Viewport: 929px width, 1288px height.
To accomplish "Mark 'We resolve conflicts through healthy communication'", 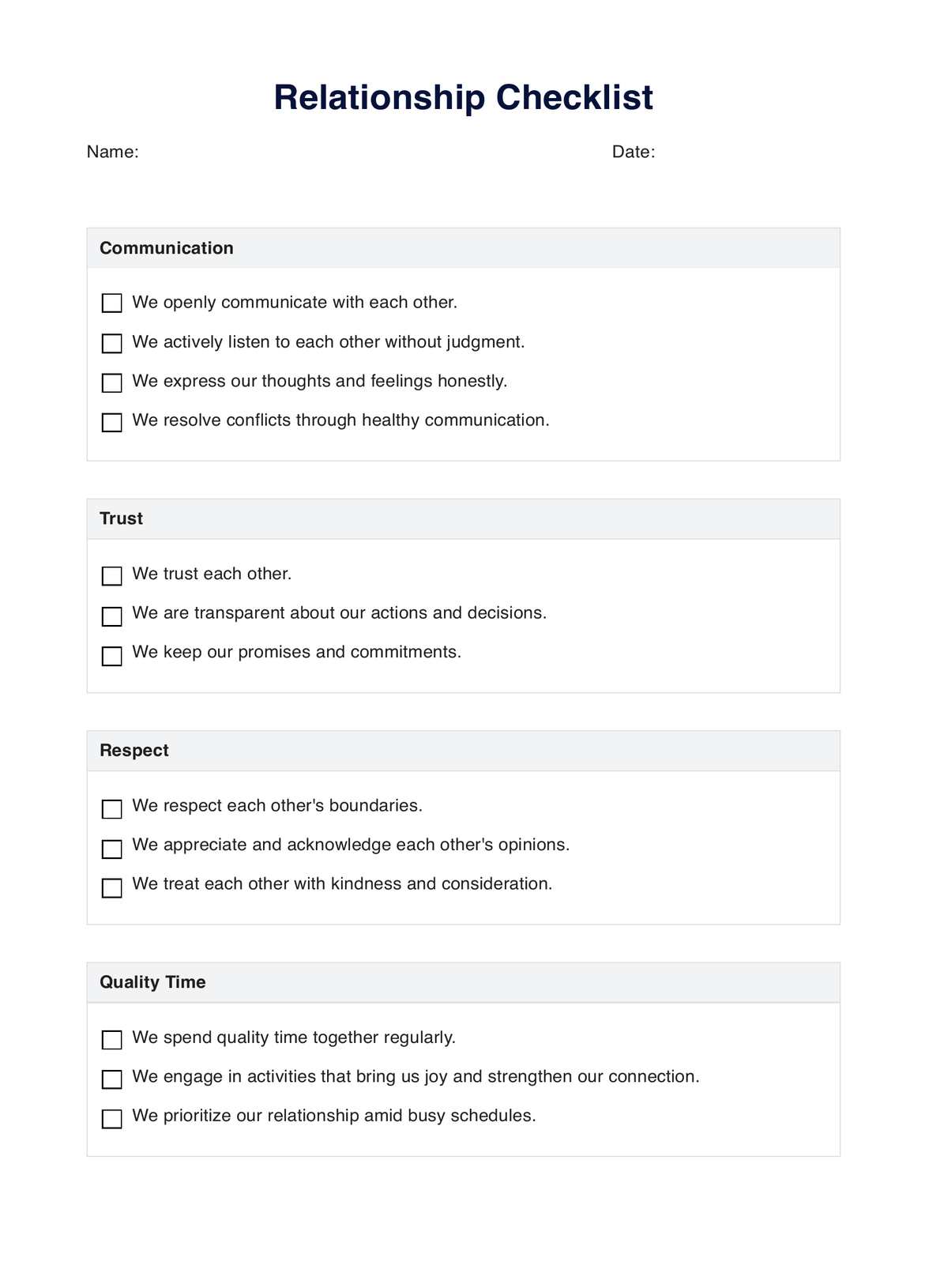I will pos(112,422).
